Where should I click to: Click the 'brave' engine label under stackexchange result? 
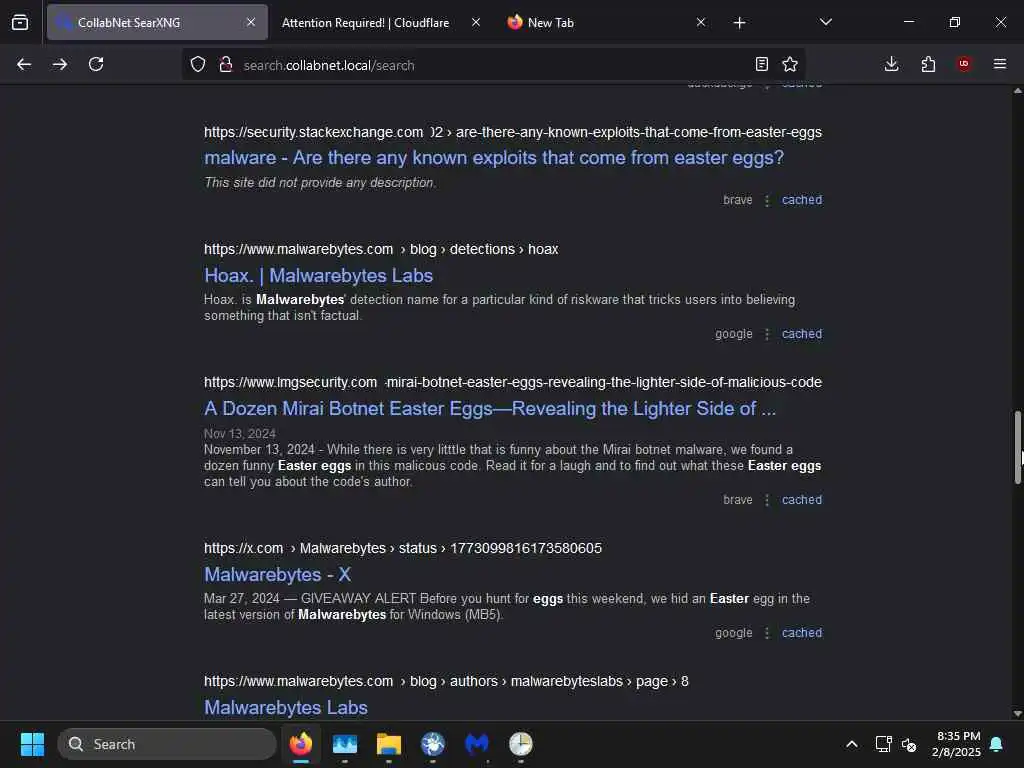click(x=737, y=200)
